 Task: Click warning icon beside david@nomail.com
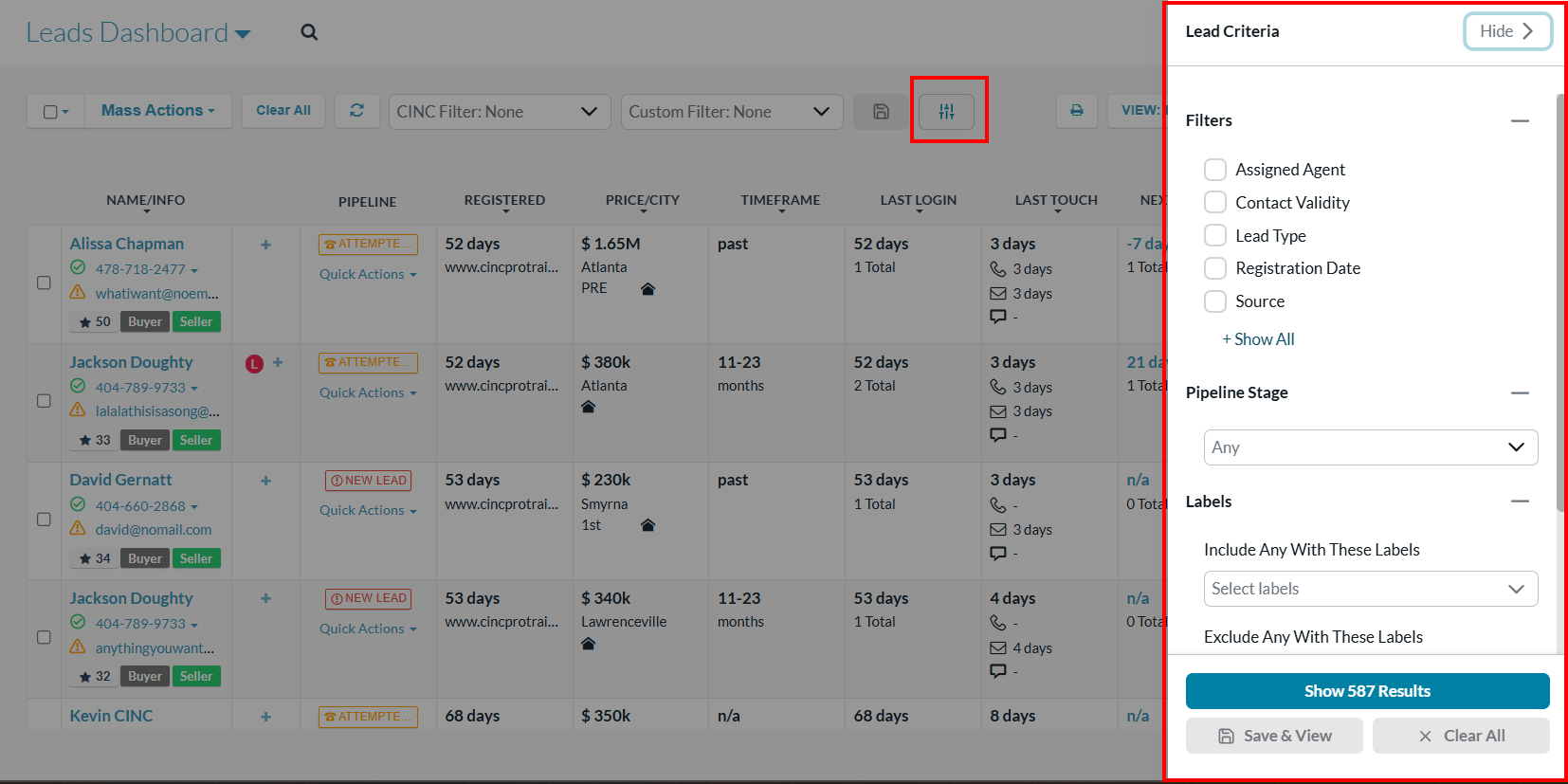click(79, 529)
